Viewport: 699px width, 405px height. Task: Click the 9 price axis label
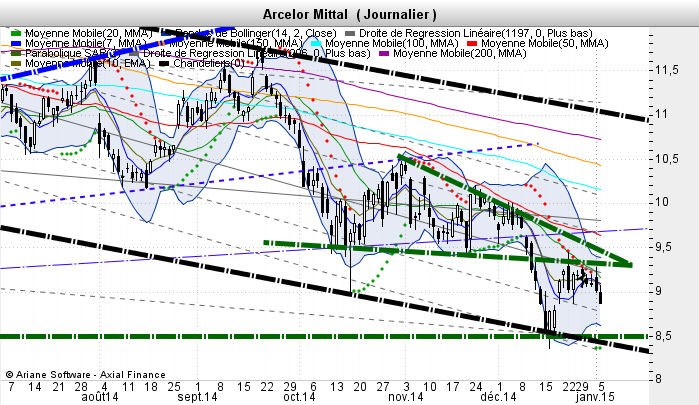tap(658, 291)
